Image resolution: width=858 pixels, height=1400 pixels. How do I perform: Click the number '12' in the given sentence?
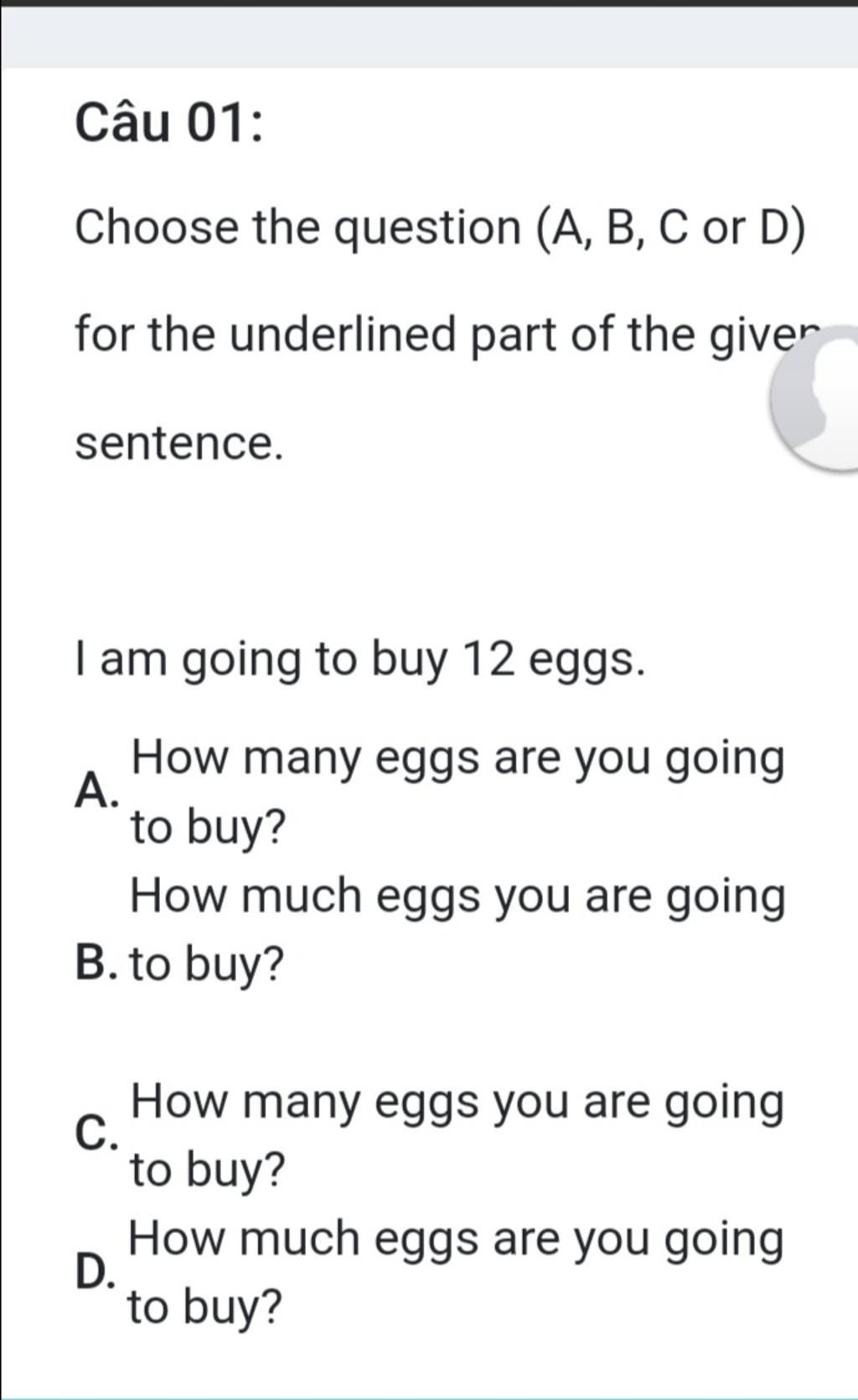489,659
